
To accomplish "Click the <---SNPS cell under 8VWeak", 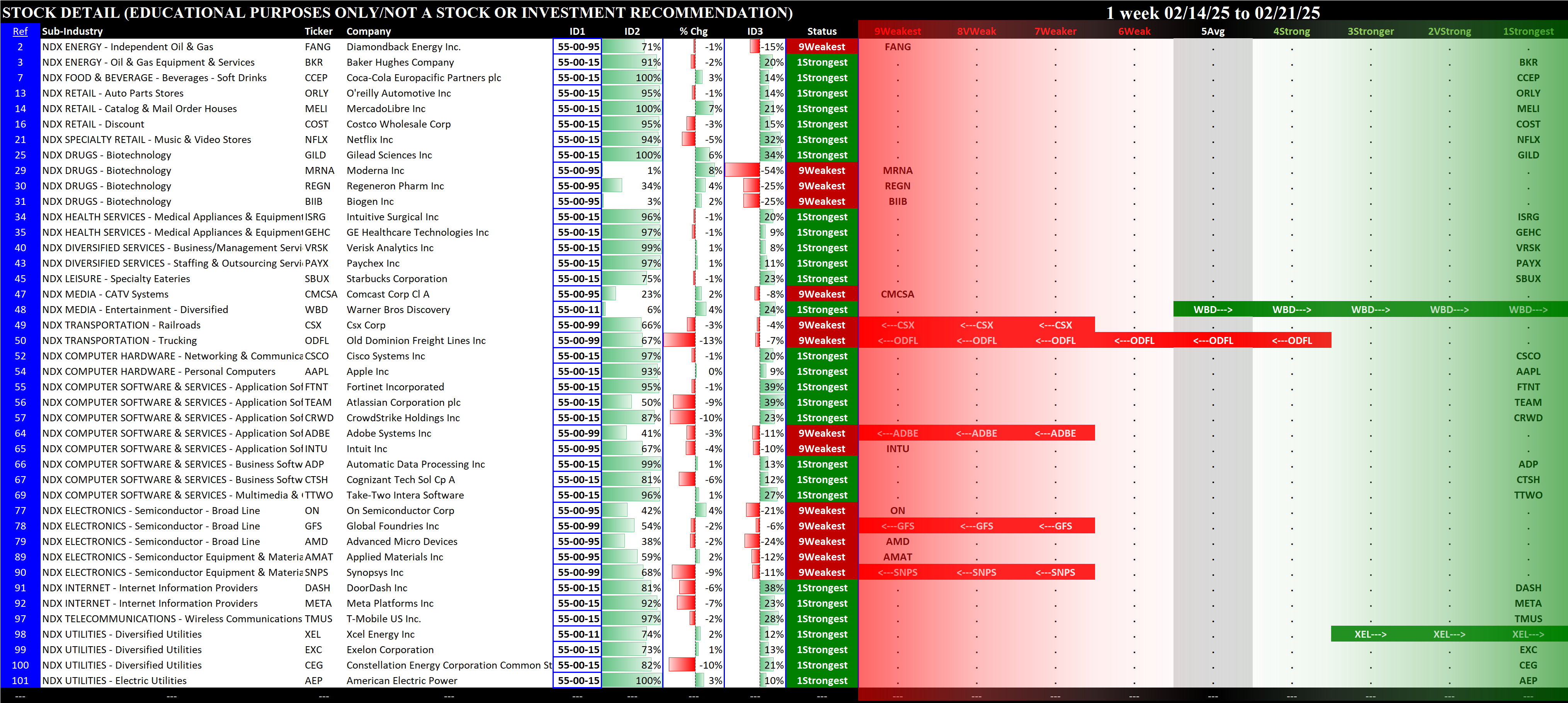I will pos(976,573).
